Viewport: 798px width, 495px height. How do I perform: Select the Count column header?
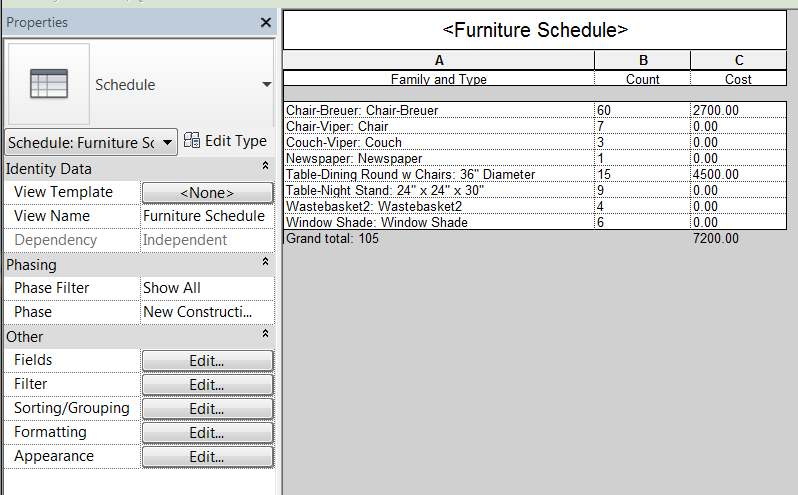pyautogui.click(x=642, y=78)
